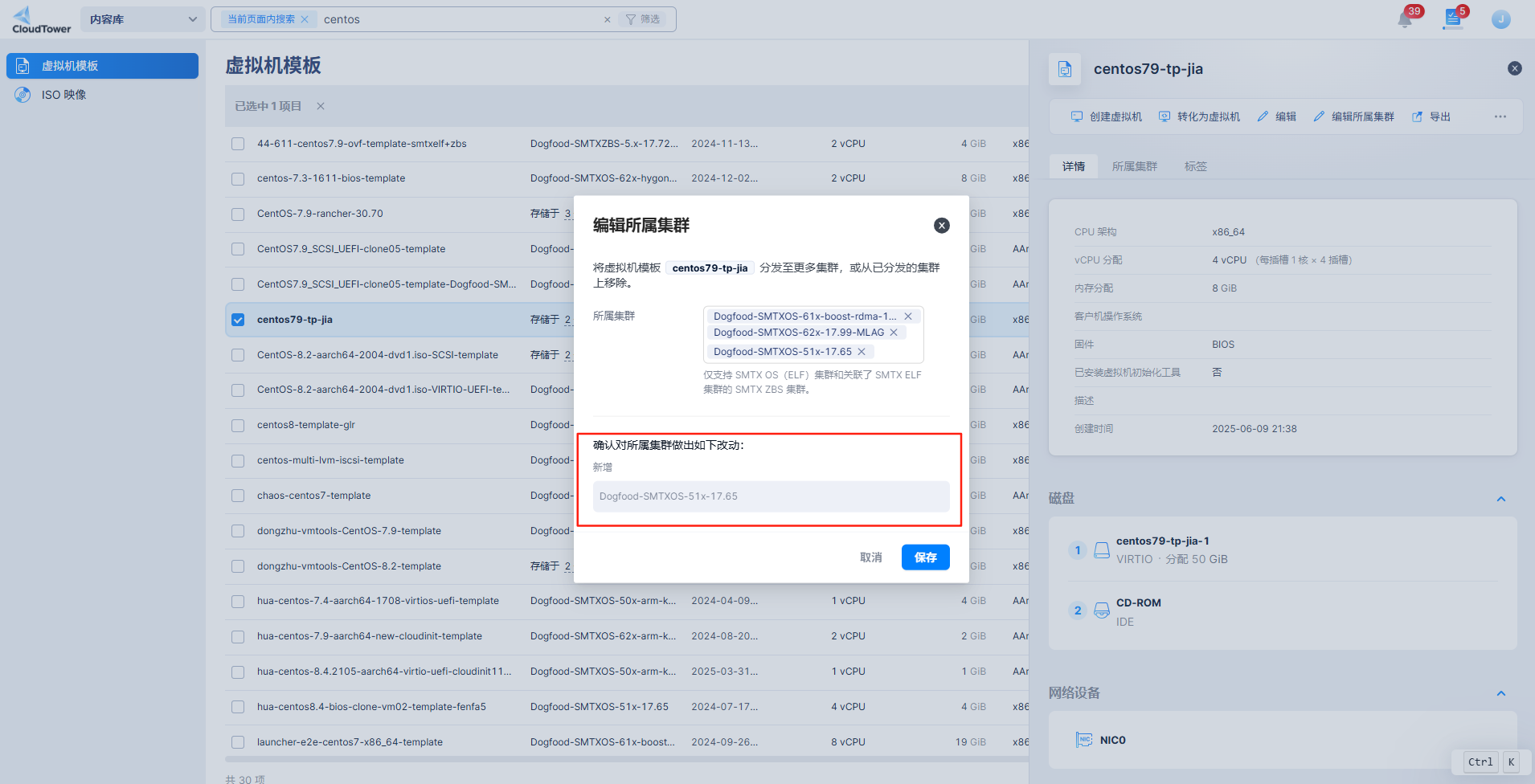
Task: Collapse the network devices section
Action: (x=1500, y=693)
